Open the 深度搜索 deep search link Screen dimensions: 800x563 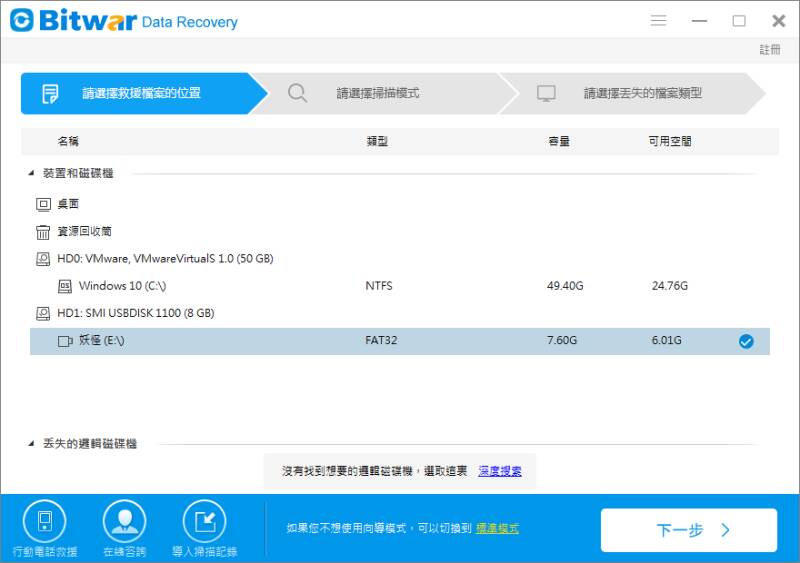[x=500, y=471]
